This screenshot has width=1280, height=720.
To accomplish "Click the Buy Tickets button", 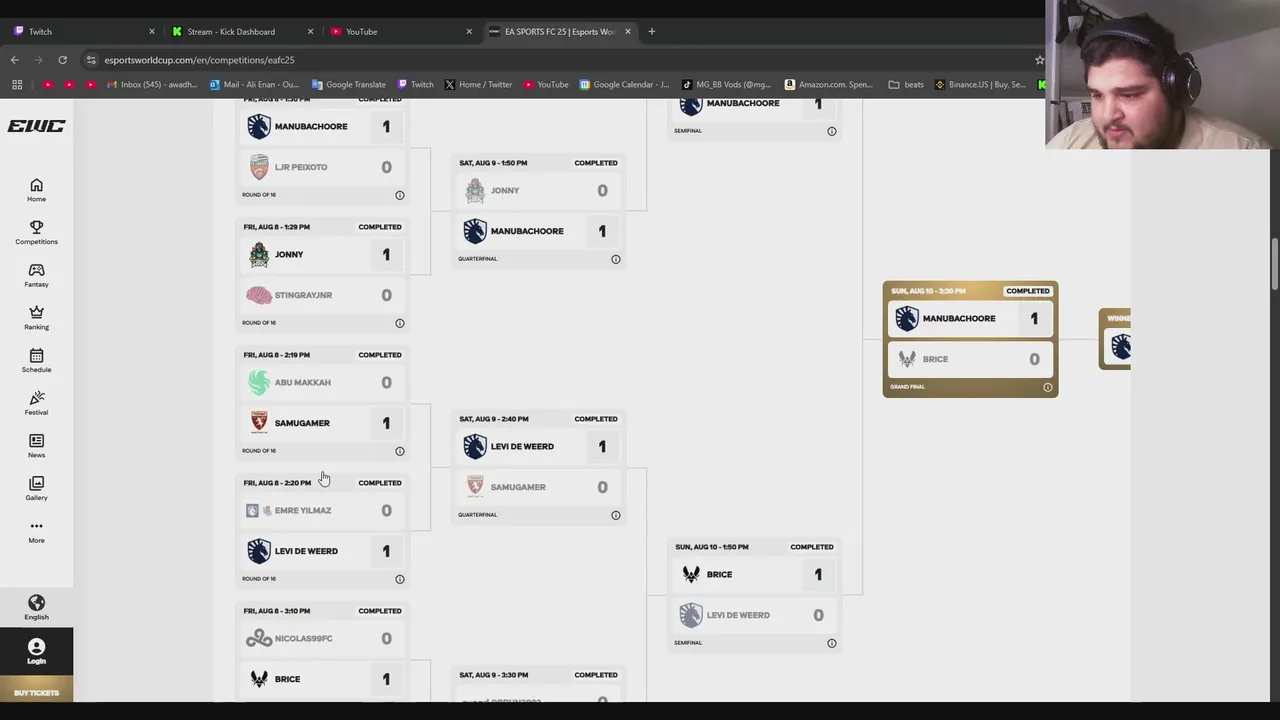I will point(36,692).
